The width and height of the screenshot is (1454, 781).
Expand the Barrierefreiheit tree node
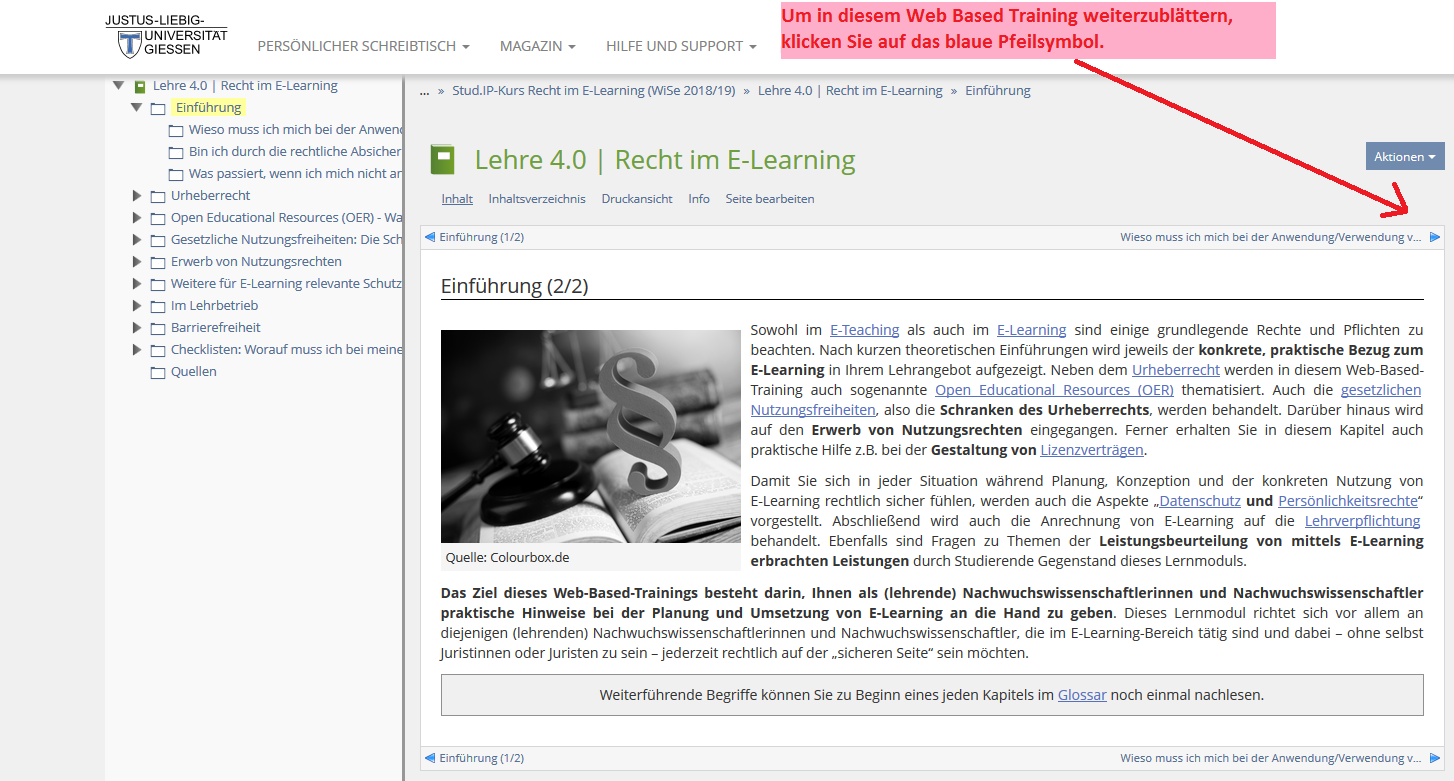(137, 327)
